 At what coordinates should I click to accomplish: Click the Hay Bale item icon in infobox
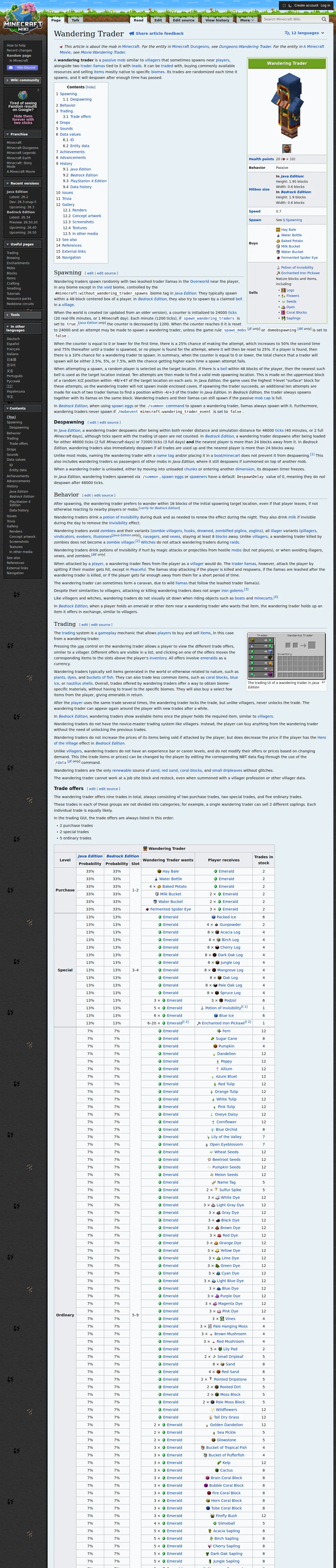pos(278,229)
